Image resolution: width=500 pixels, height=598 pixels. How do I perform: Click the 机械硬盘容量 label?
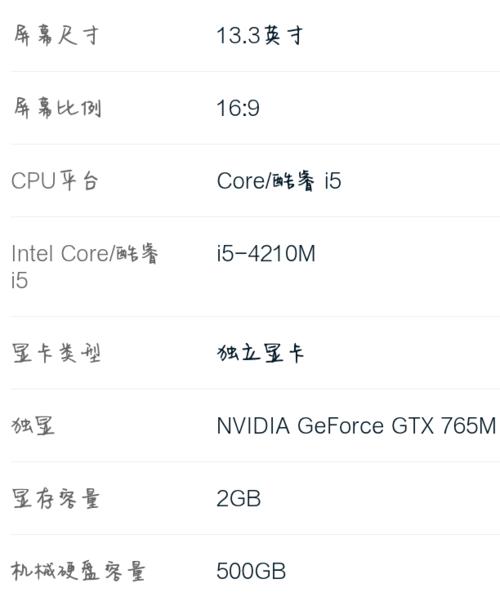pyautogui.click(x=78, y=571)
